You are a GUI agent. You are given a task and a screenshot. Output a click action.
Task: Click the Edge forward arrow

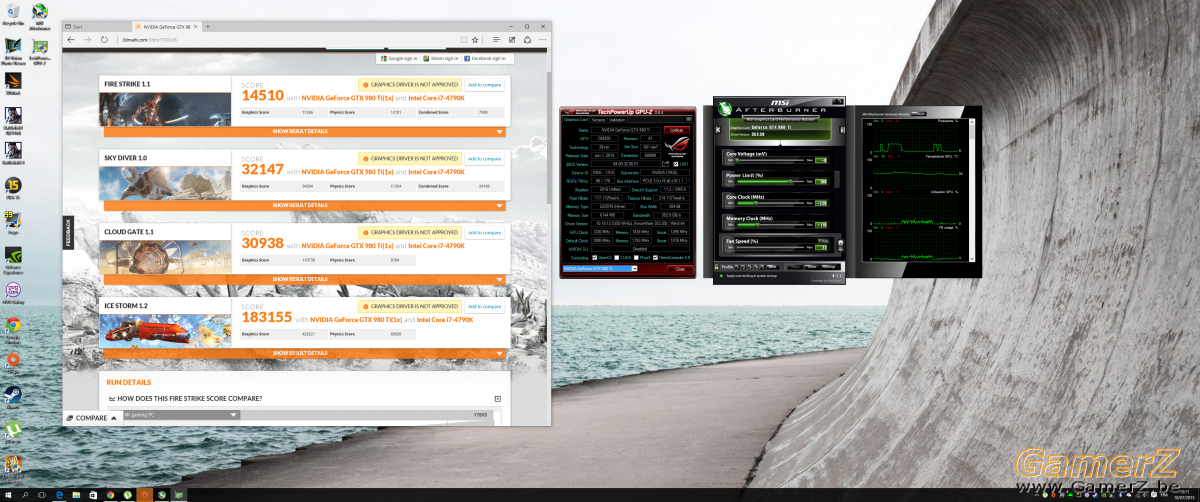[87, 40]
